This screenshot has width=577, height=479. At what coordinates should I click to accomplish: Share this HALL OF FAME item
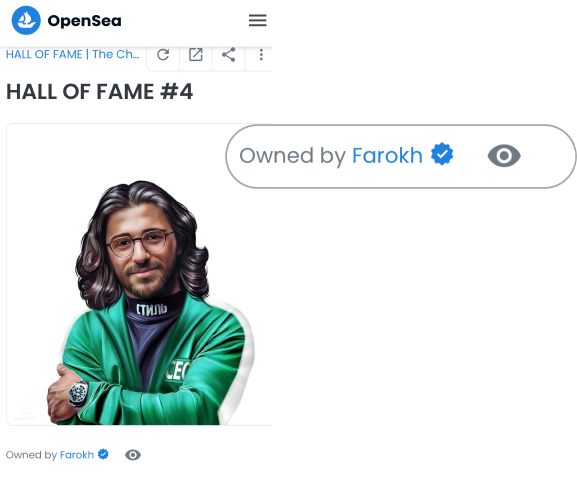(x=229, y=55)
